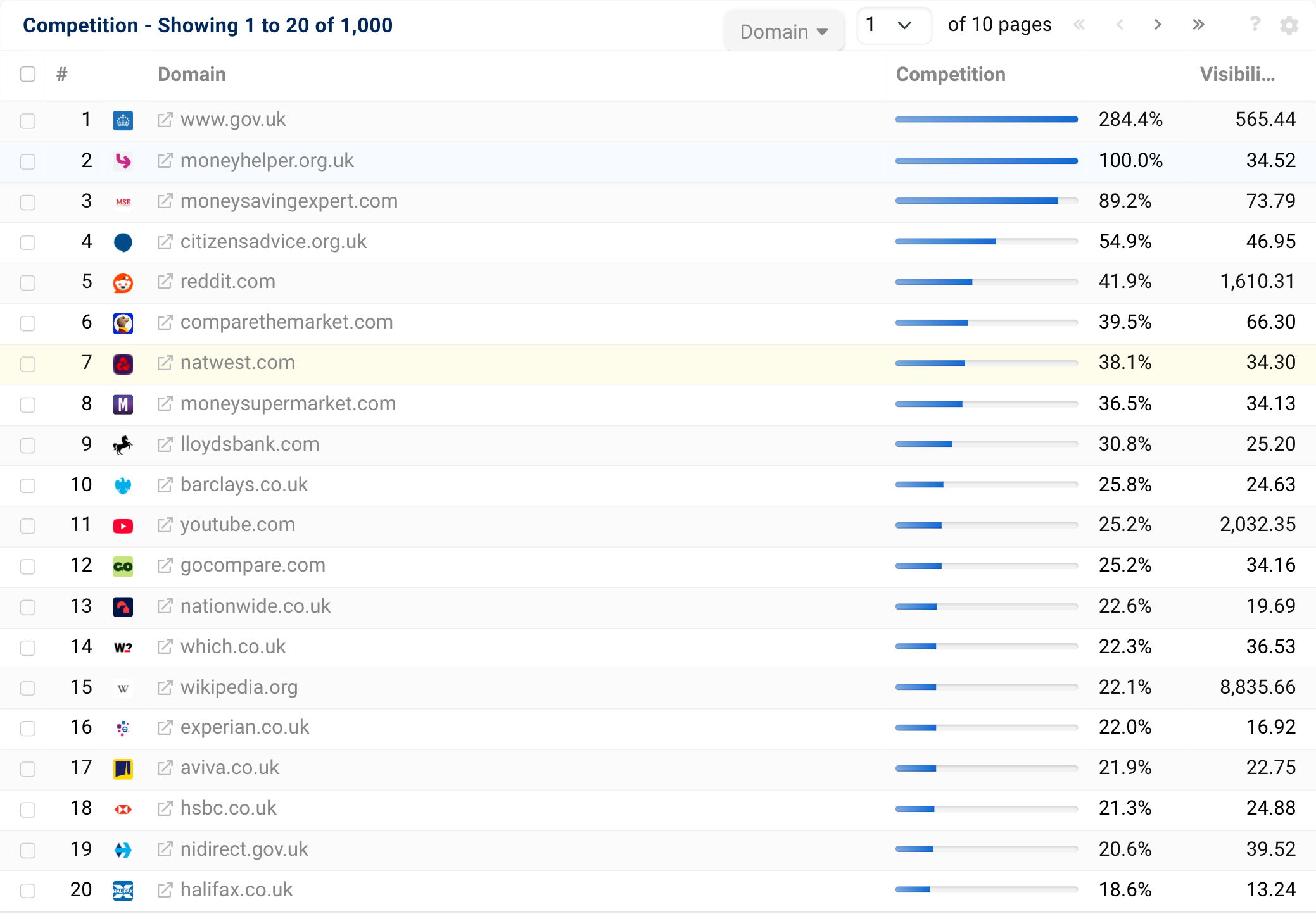Open barclays.co.uk domain link

pyautogui.click(x=244, y=485)
